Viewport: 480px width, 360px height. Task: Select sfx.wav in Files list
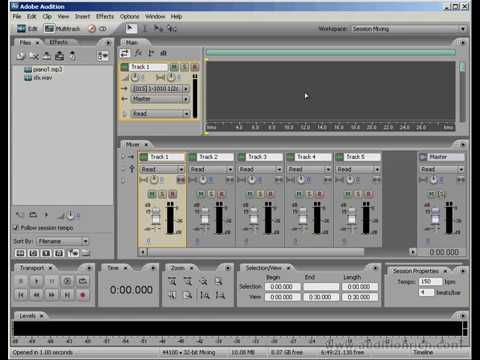coord(38,78)
